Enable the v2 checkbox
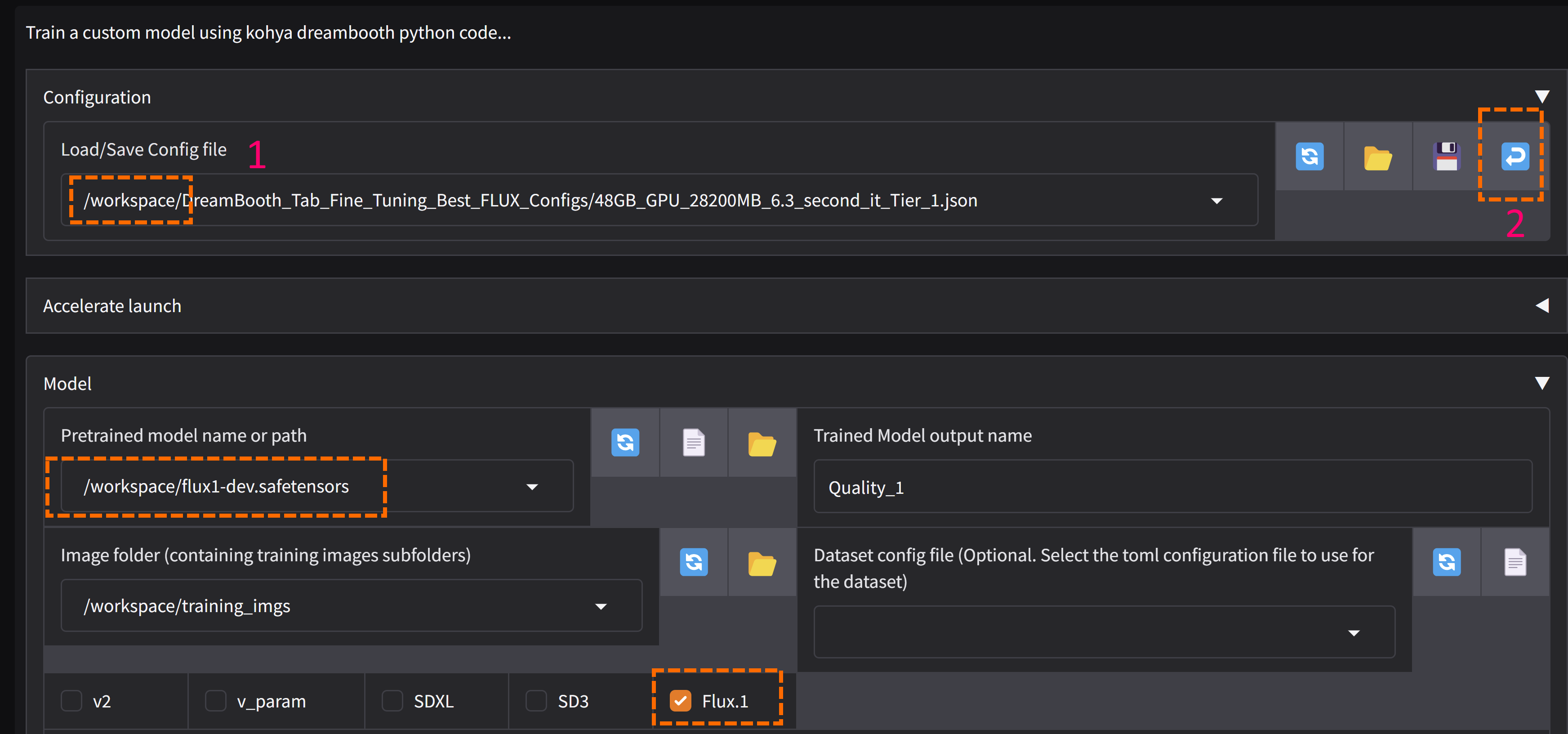1568x734 pixels. [71, 701]
